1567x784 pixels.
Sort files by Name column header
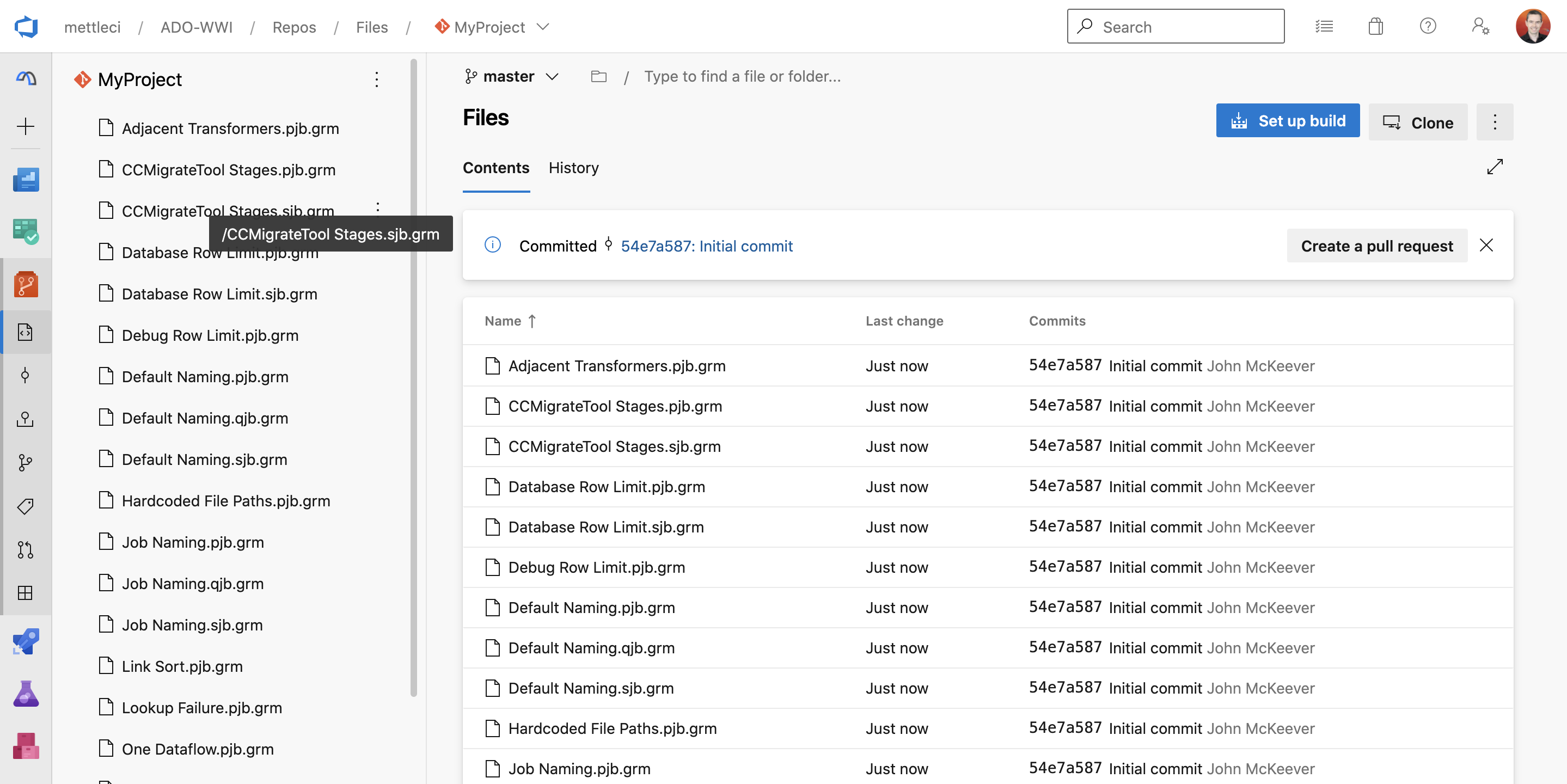(x=503, y=321)
